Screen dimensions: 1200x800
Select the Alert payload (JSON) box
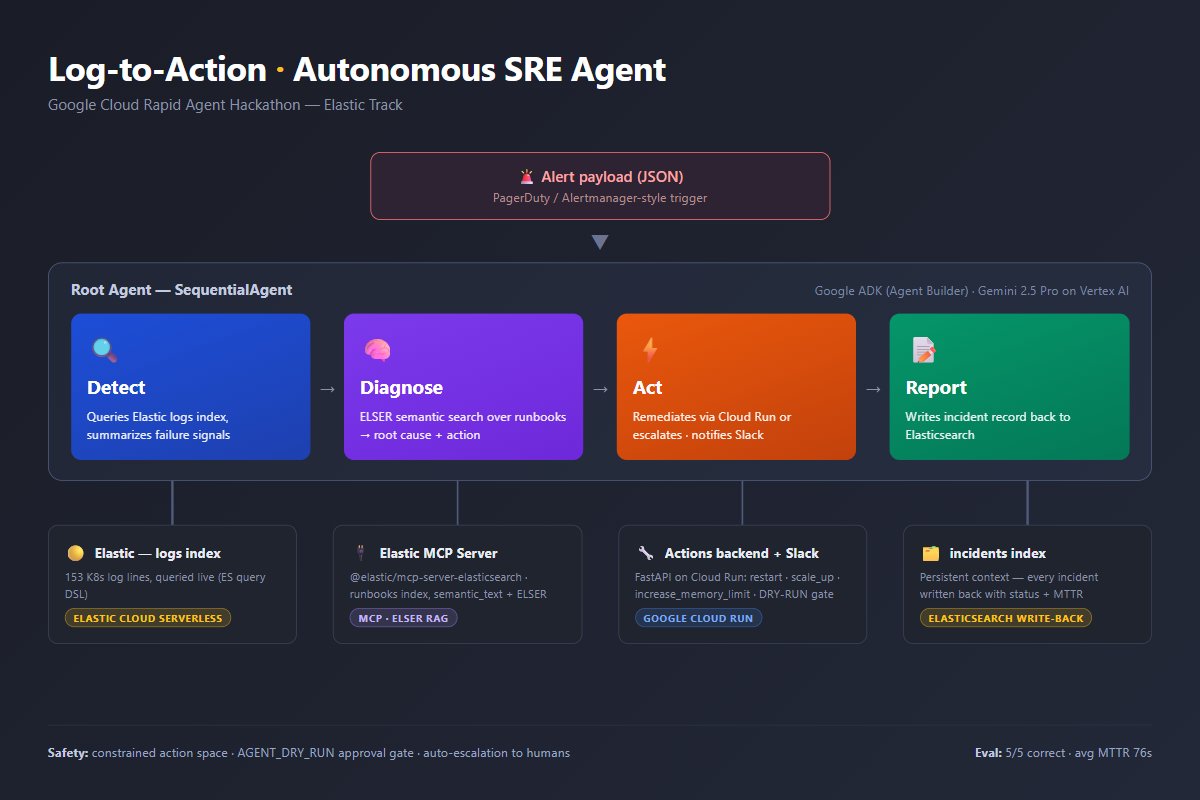(x=600, y=186)
